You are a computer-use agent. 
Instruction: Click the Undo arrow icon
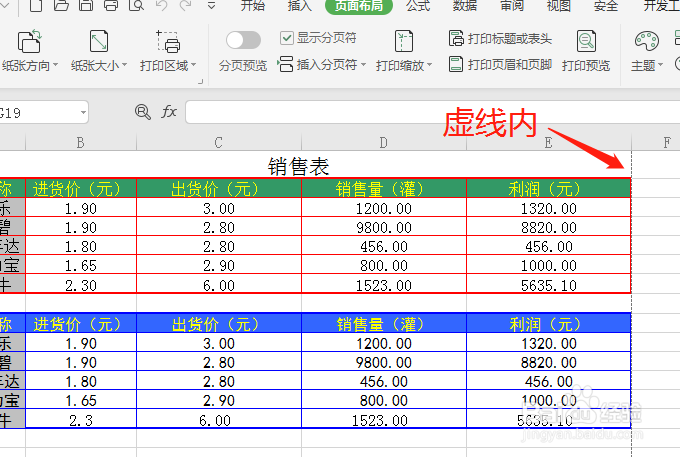(161, 5)
